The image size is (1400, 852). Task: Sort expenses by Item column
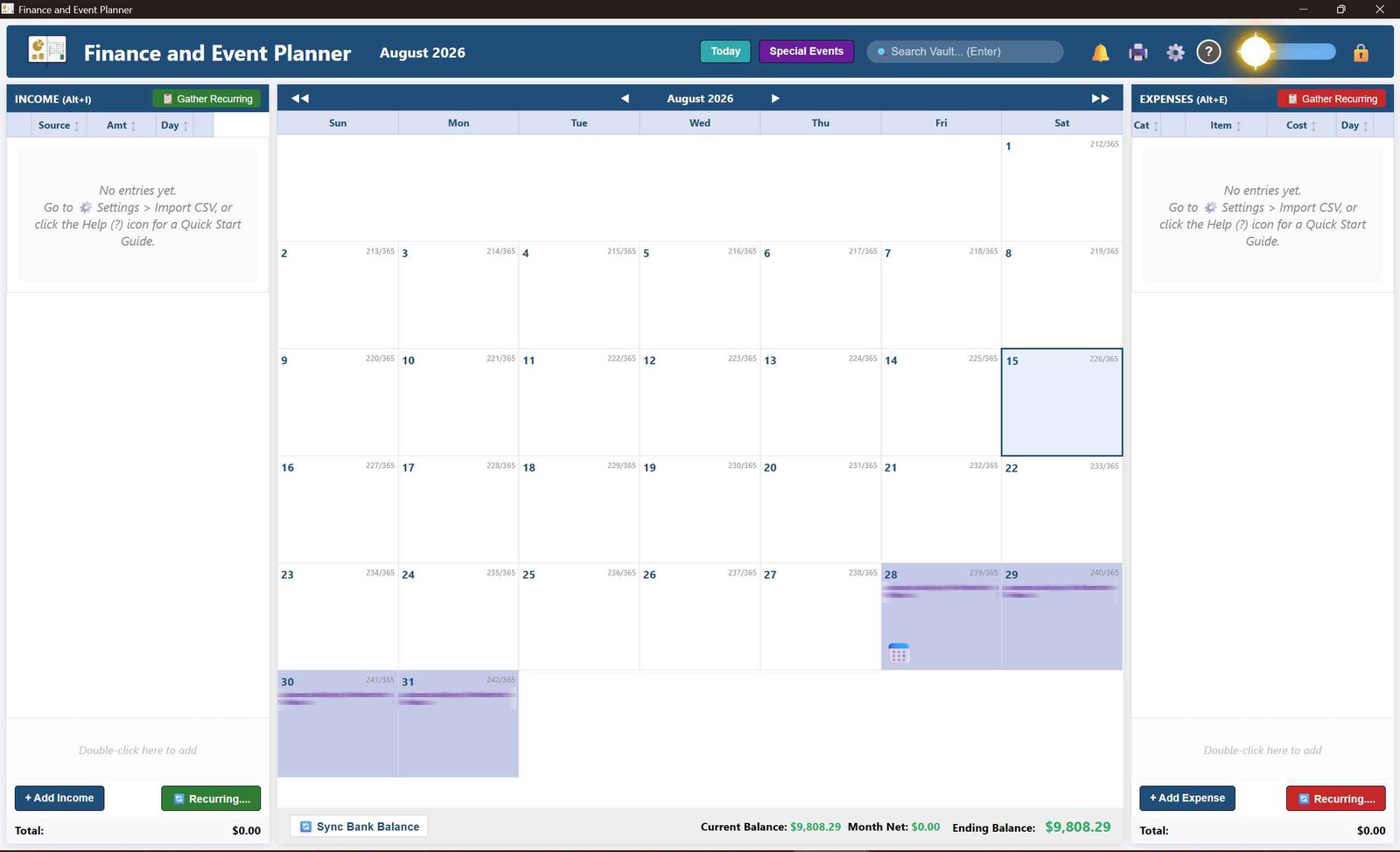(1226, 125)
